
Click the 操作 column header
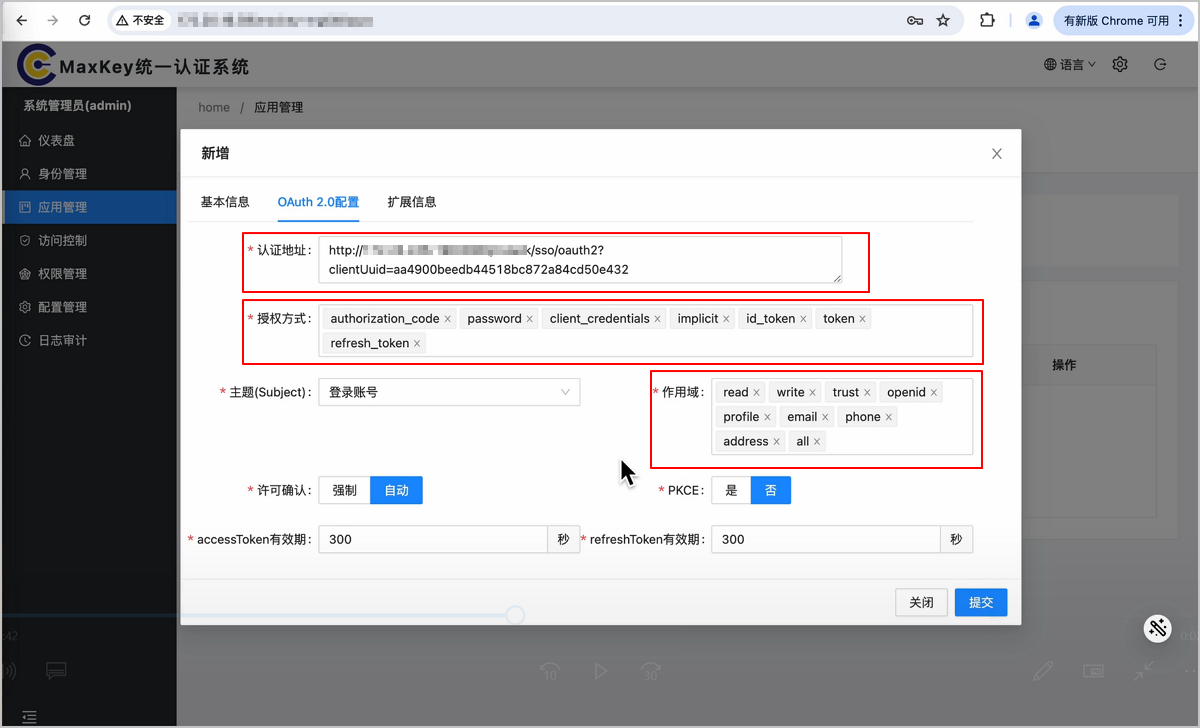pyautogui.click(x=1064, y=365)
